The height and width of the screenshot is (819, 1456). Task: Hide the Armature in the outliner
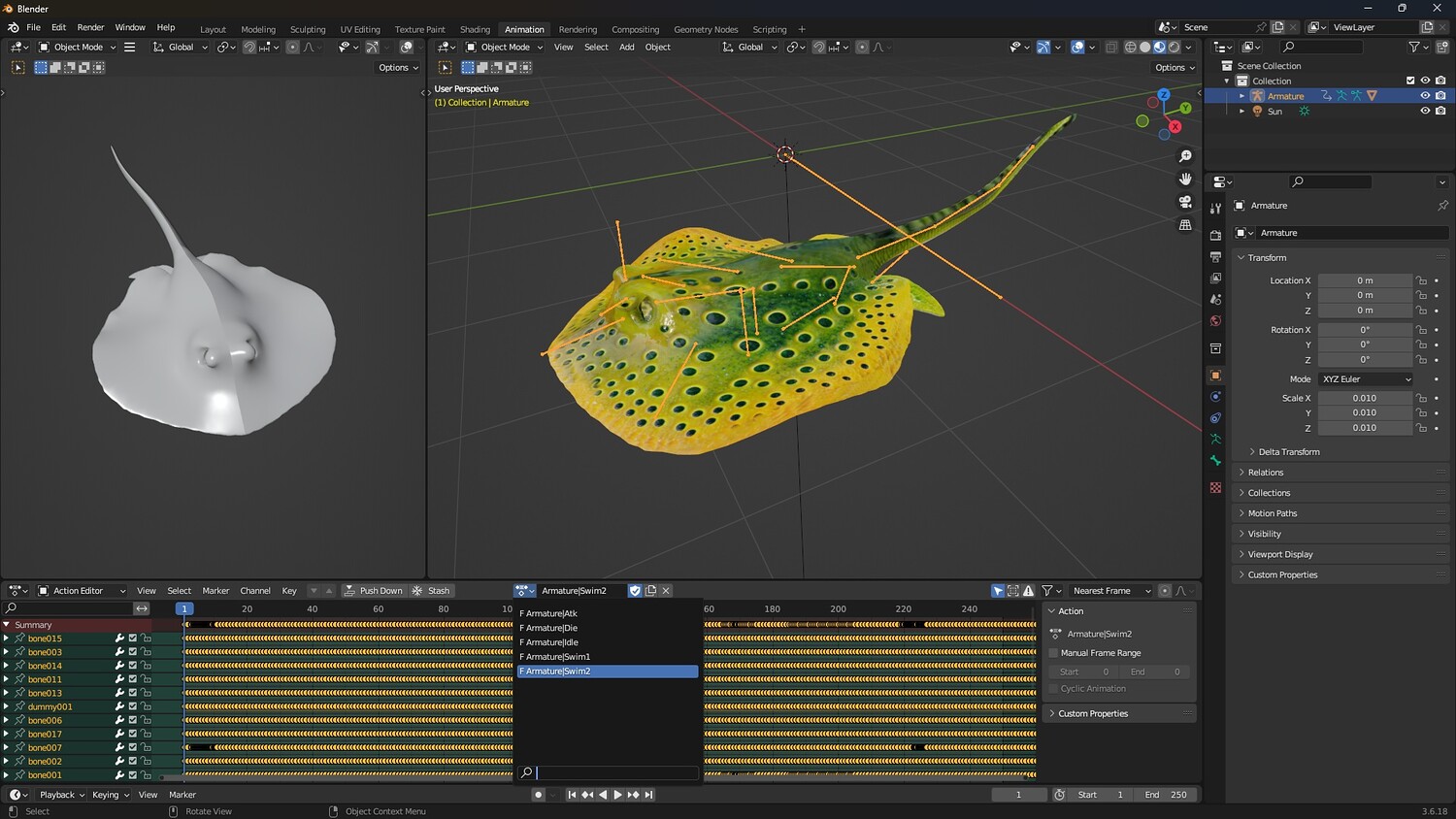click(1425, 96)
